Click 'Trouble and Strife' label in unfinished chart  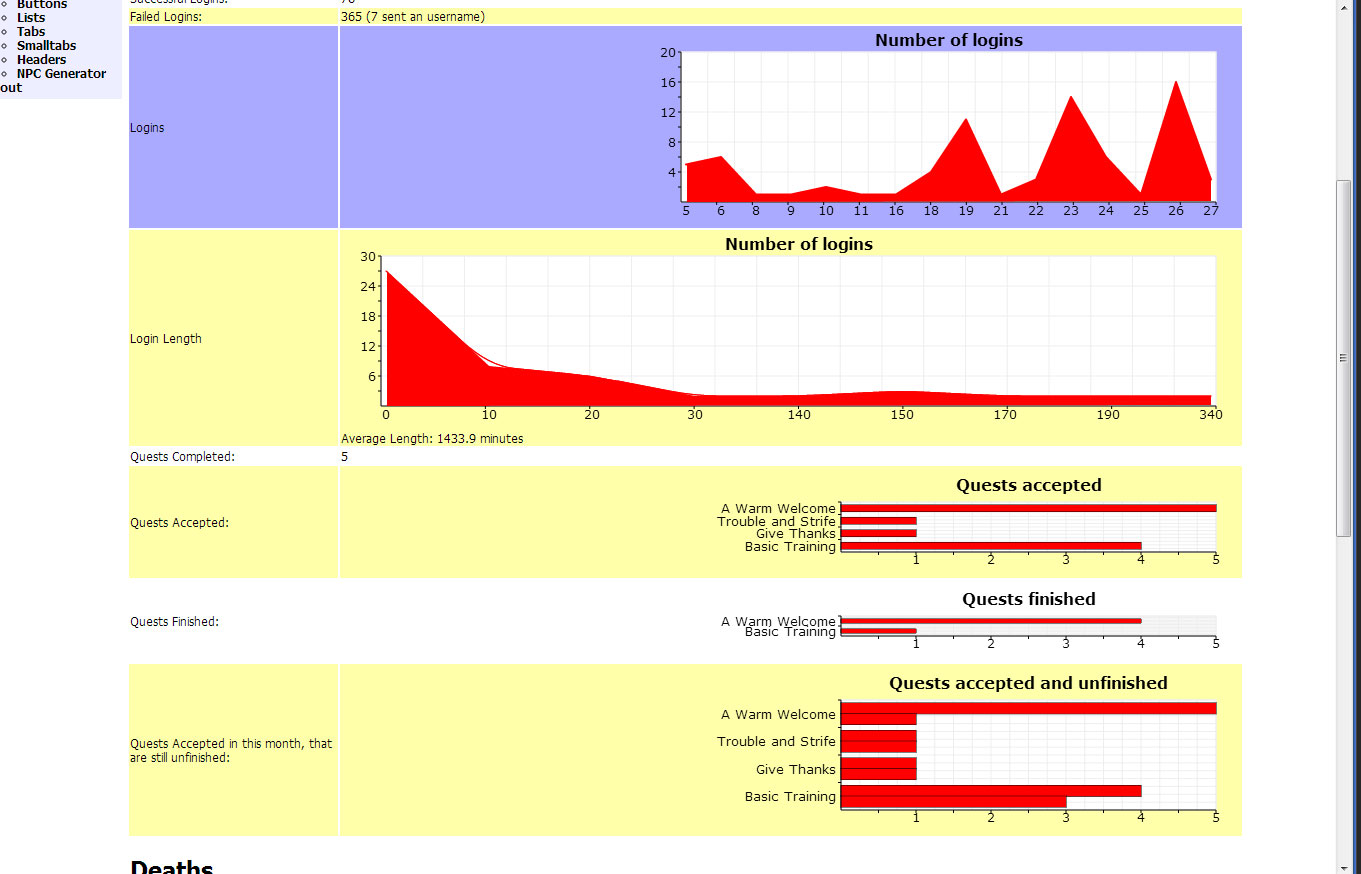776,742
